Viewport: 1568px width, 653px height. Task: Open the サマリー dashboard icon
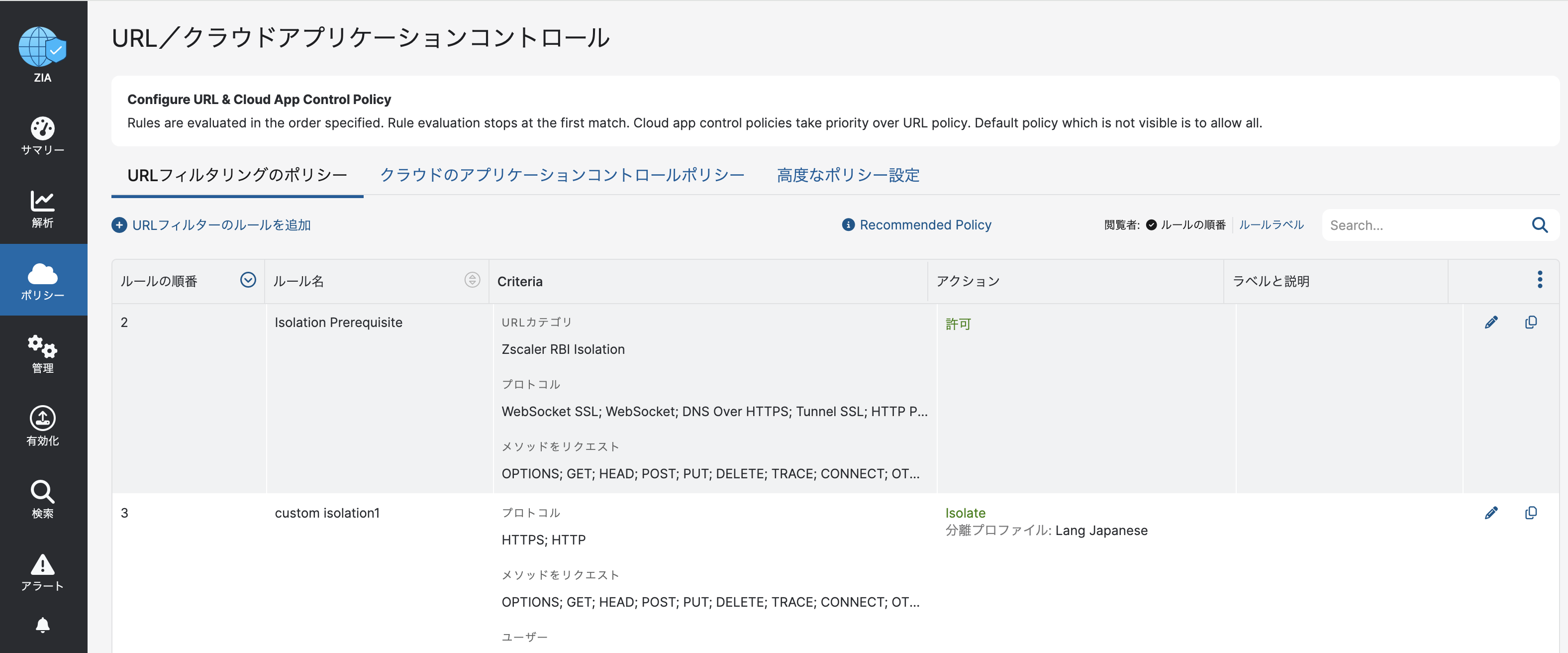(x=42, y=128)
